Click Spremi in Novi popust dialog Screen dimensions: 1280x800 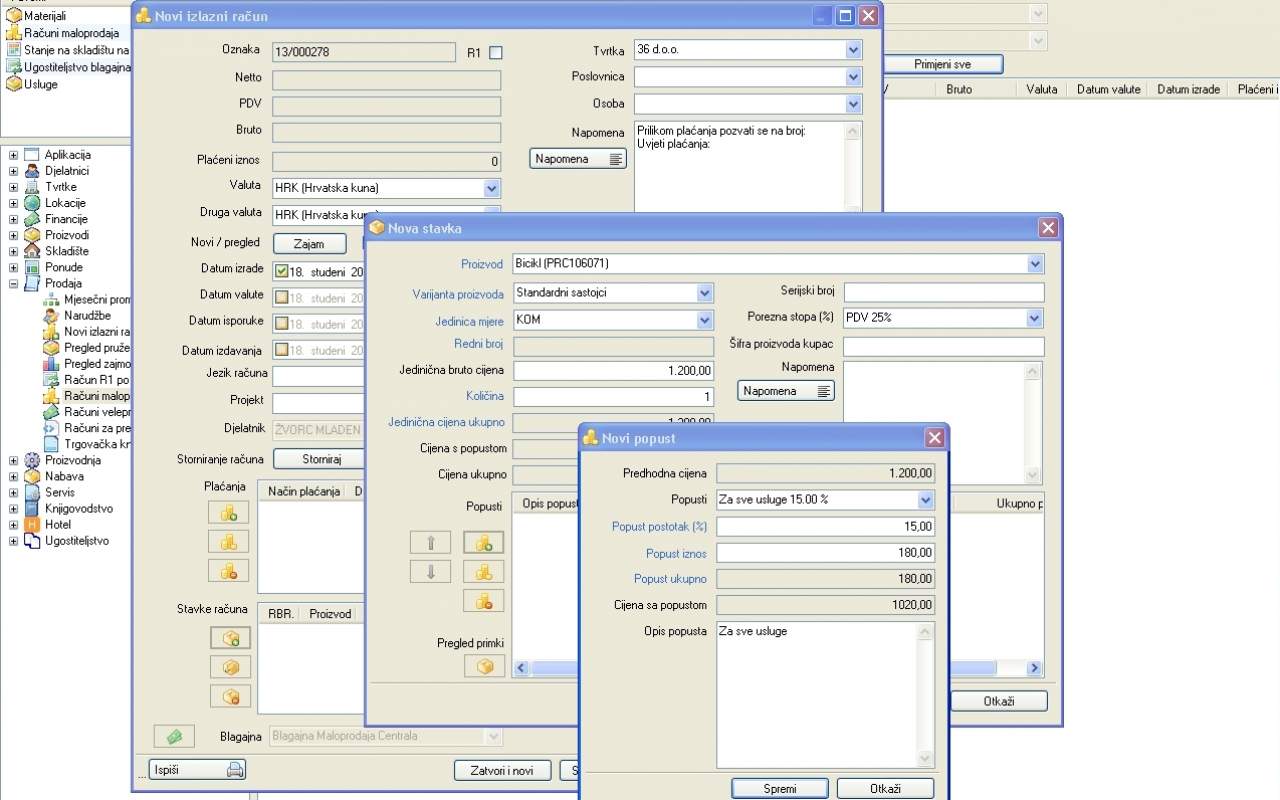pyautogui.click(x=780, y=789)
